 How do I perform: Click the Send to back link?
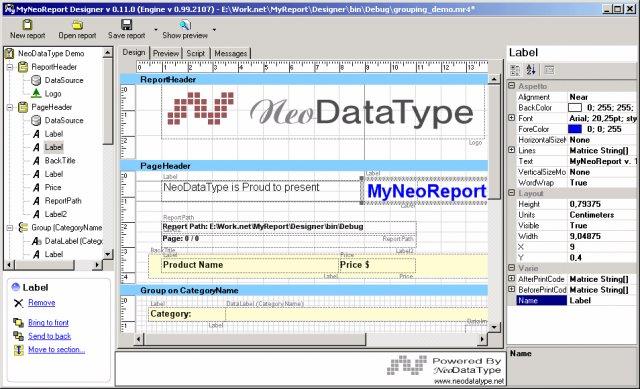pyautogui.click(x=49, y=336)
